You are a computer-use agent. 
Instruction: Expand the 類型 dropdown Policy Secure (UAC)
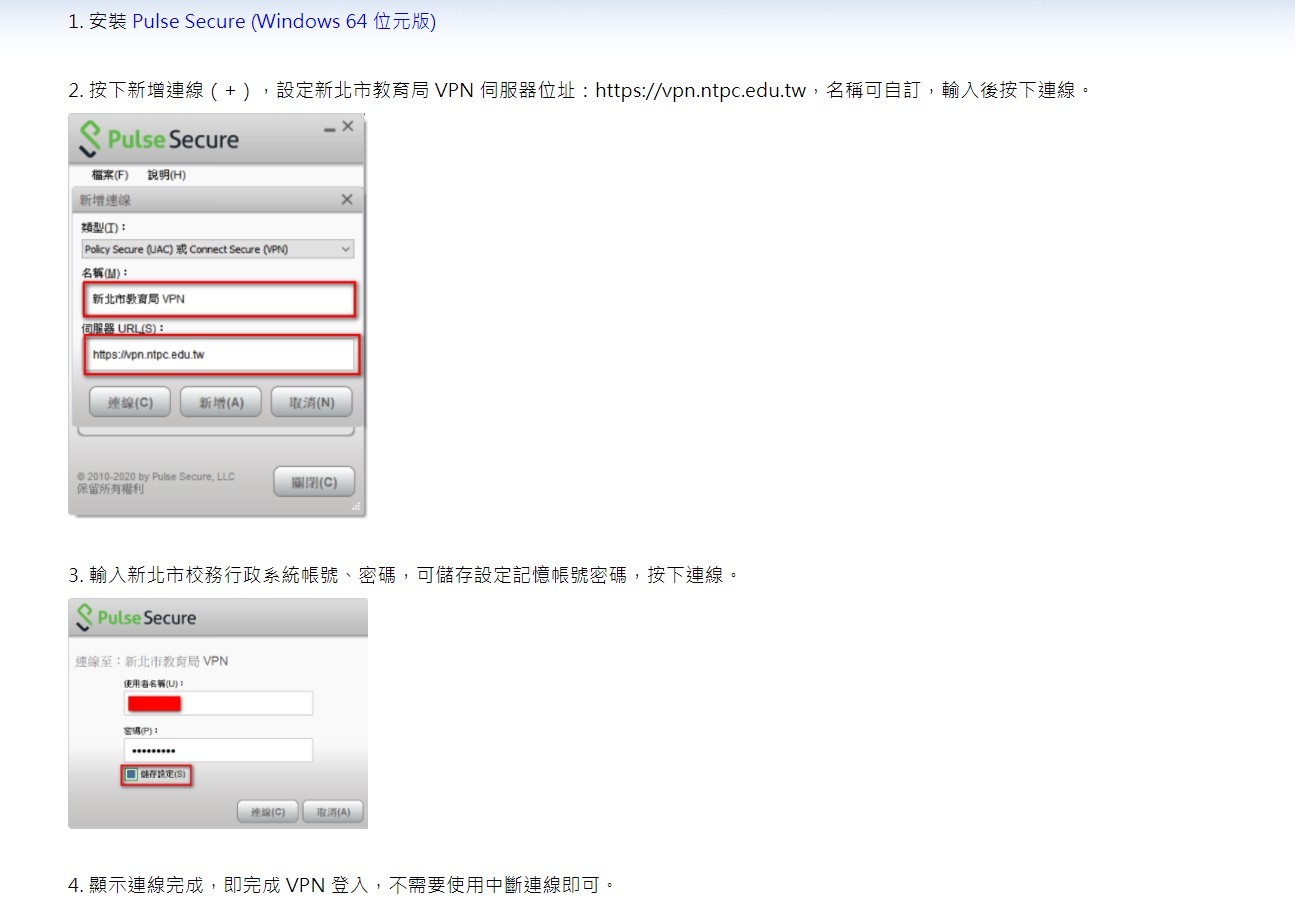pos(217,249)
